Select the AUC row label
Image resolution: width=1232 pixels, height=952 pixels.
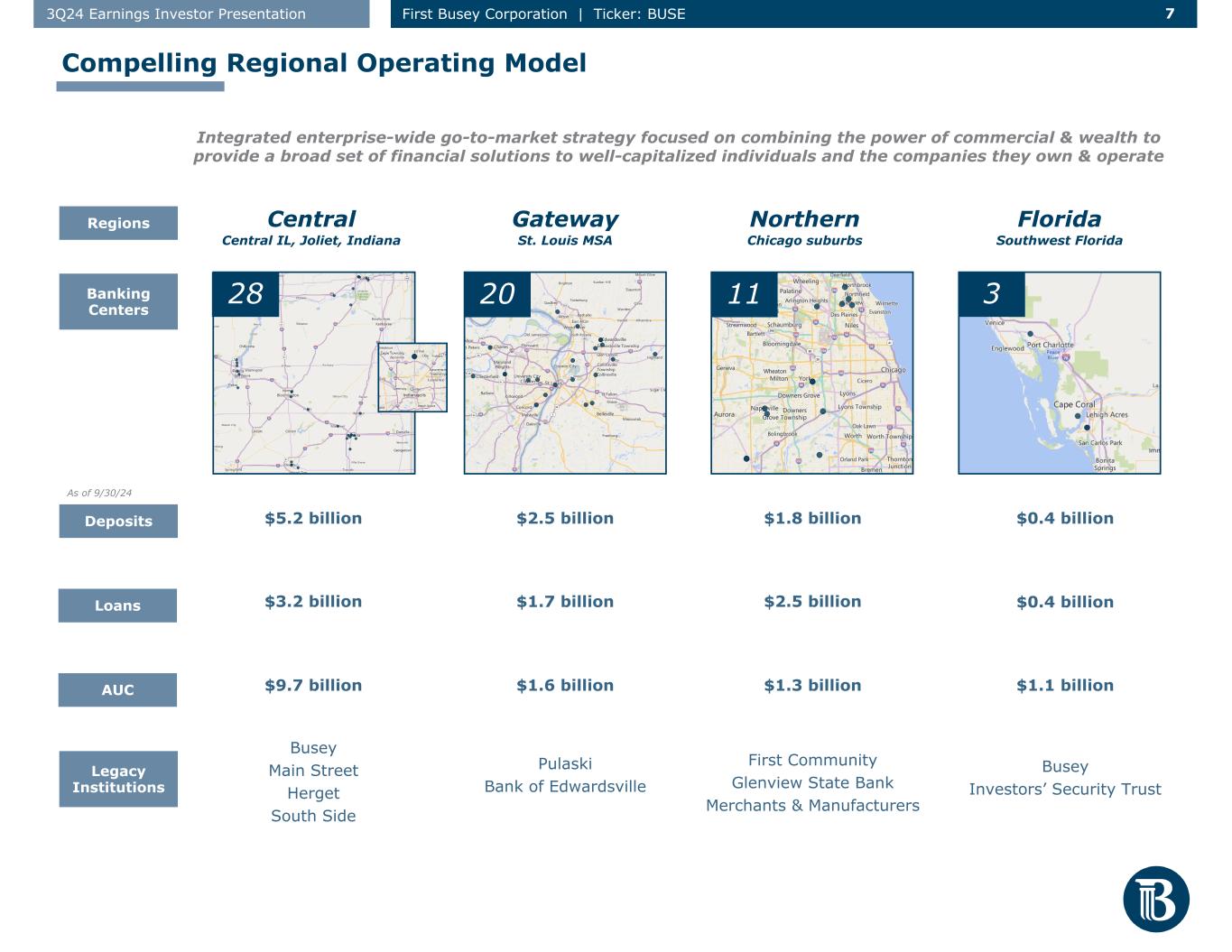coord(117,689)
